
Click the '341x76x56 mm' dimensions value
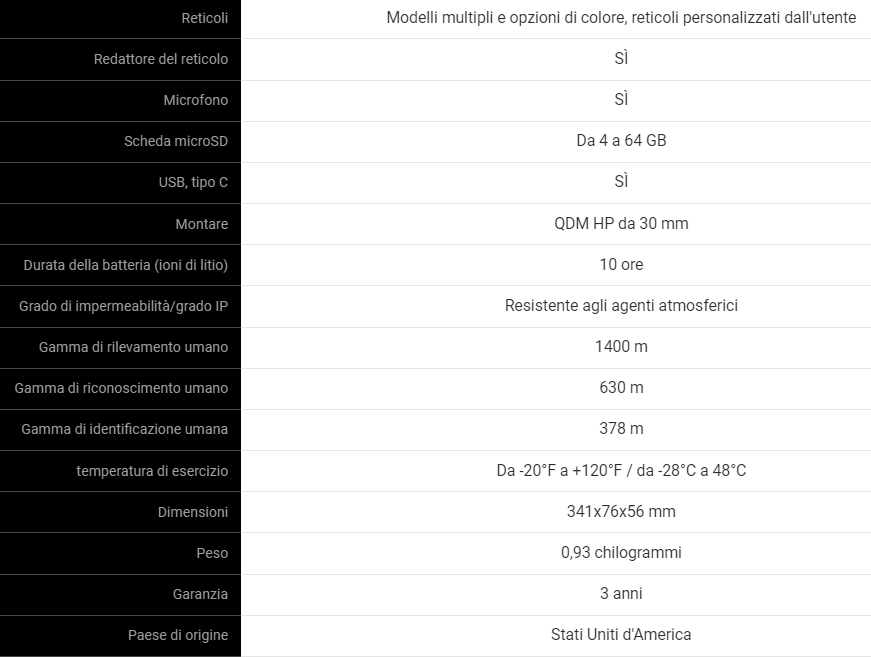click(621, 511)
